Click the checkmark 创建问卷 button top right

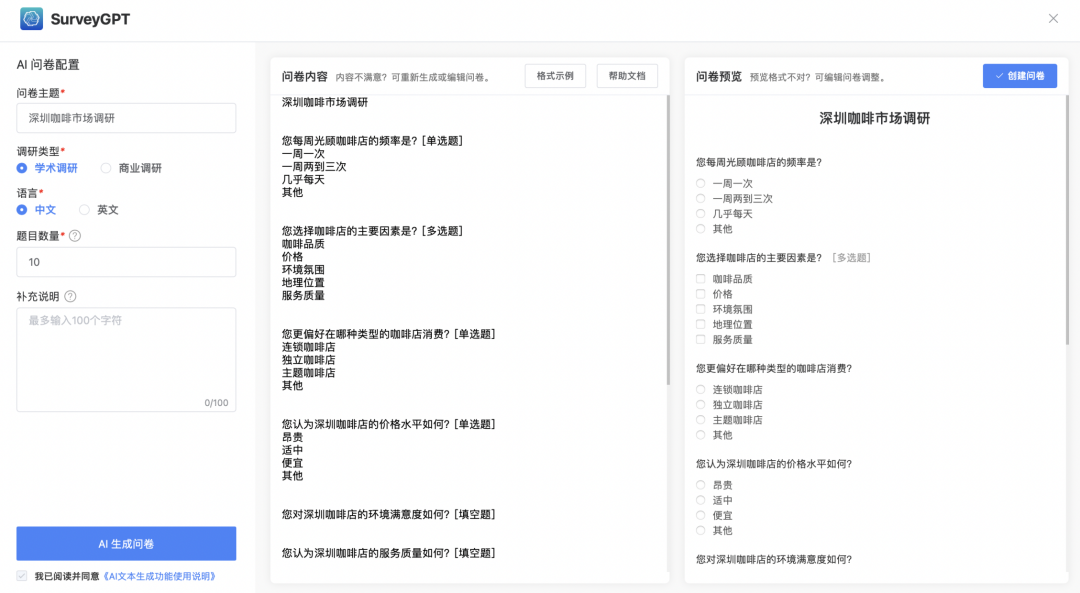1020,75
